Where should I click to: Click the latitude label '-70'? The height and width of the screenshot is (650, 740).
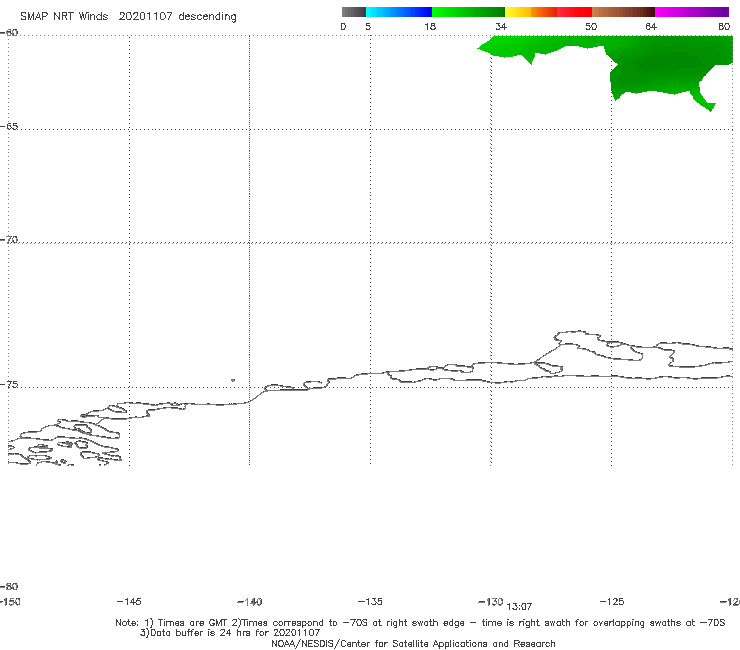tap(9, 240)
